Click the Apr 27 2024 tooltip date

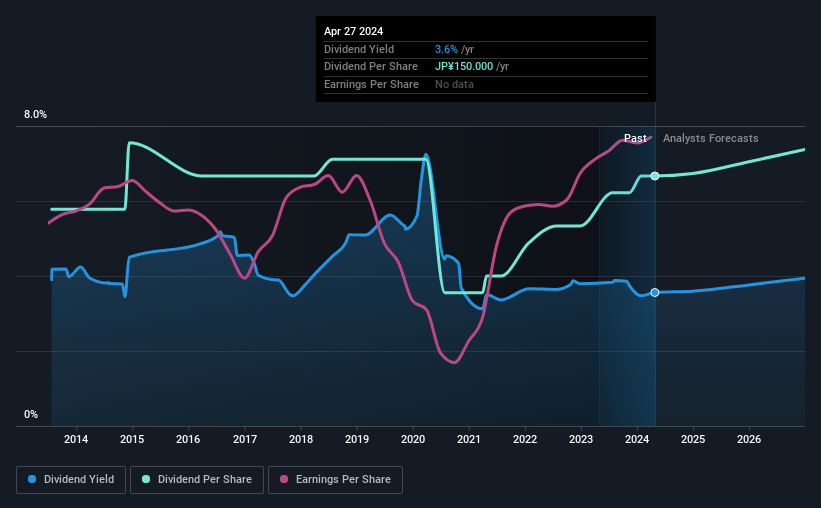point(353,31)
